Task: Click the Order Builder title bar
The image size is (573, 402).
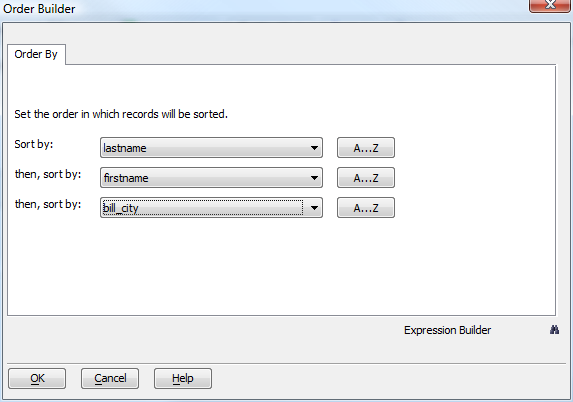Action: pos(256,8)
